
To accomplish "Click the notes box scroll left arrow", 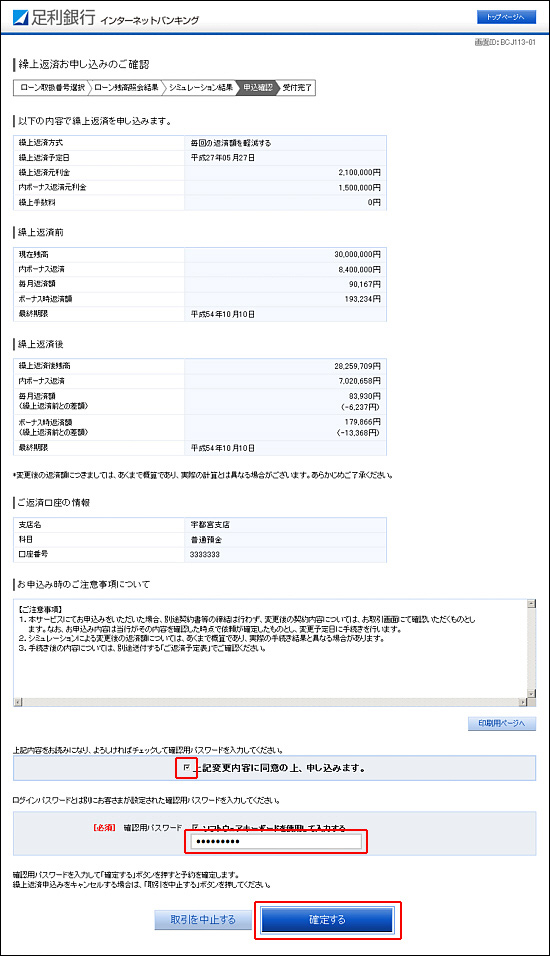I will 18,702.
